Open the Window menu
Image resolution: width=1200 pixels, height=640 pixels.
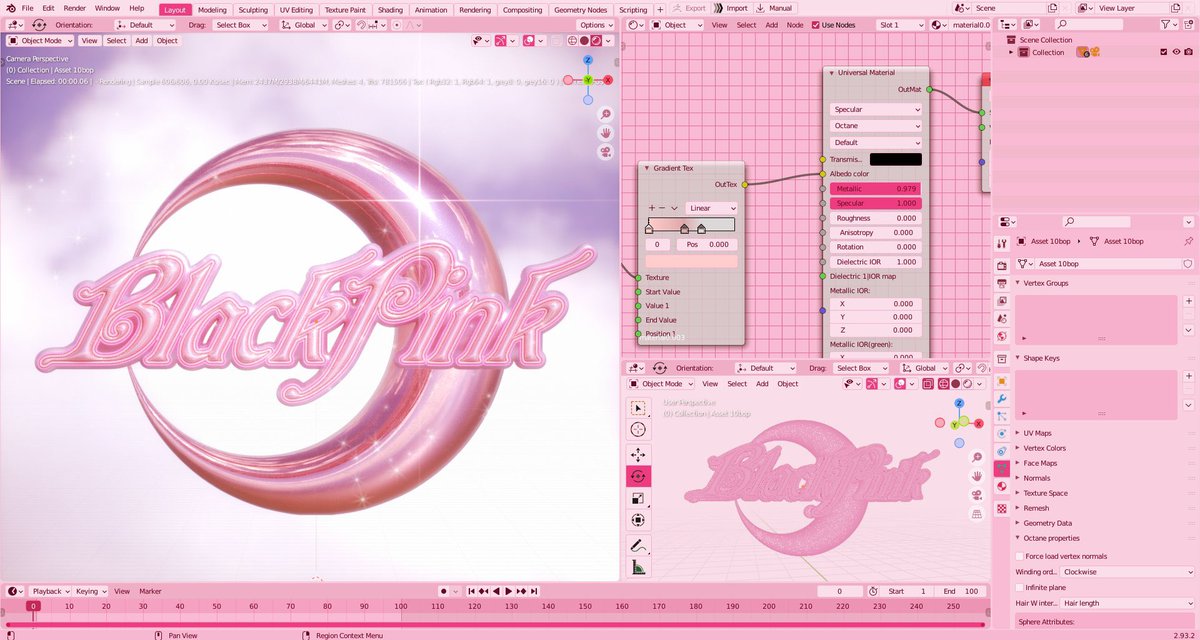(x=107, y=8)
